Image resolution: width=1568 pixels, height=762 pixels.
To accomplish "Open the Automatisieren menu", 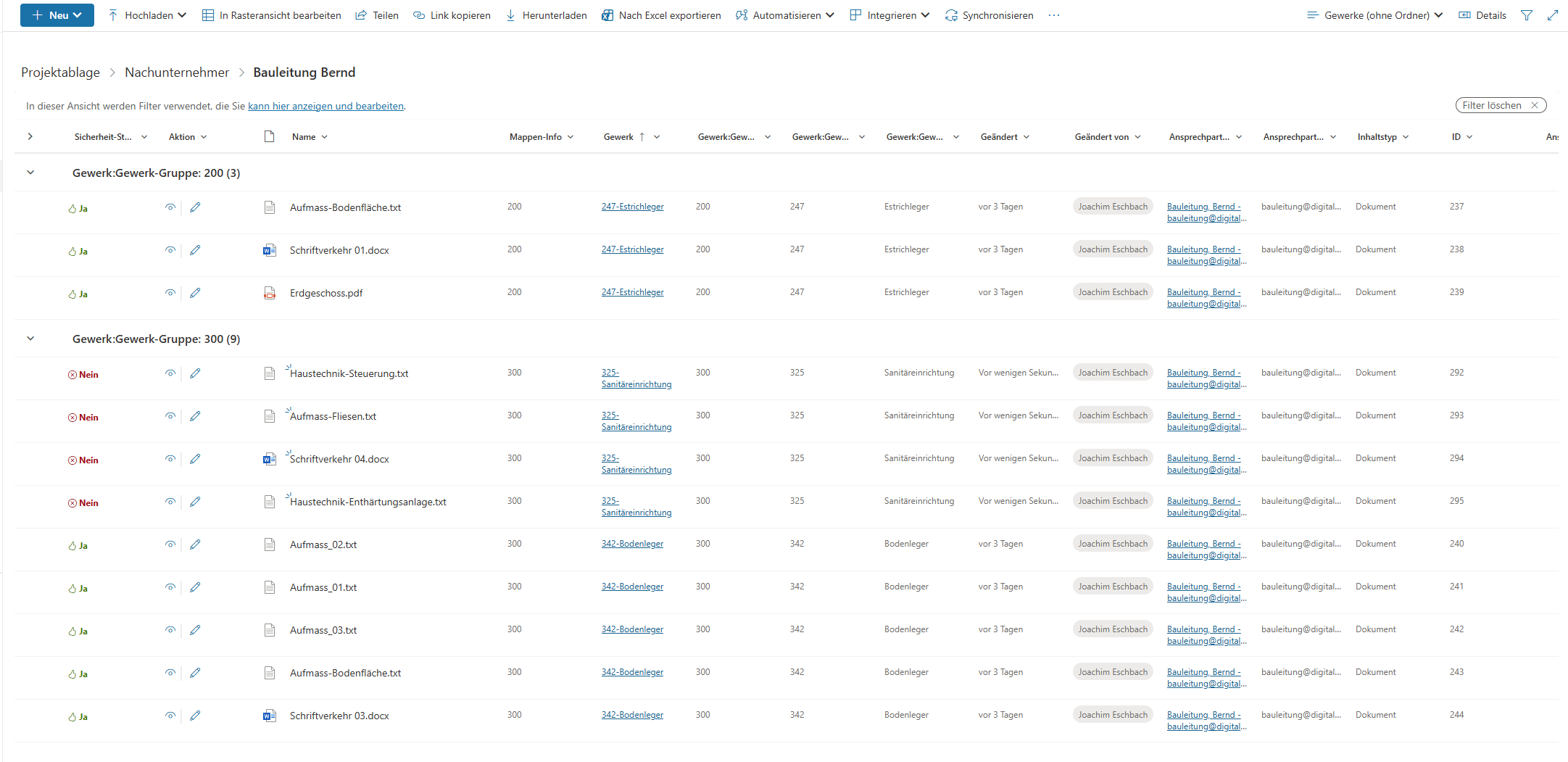I will point(785,15).
